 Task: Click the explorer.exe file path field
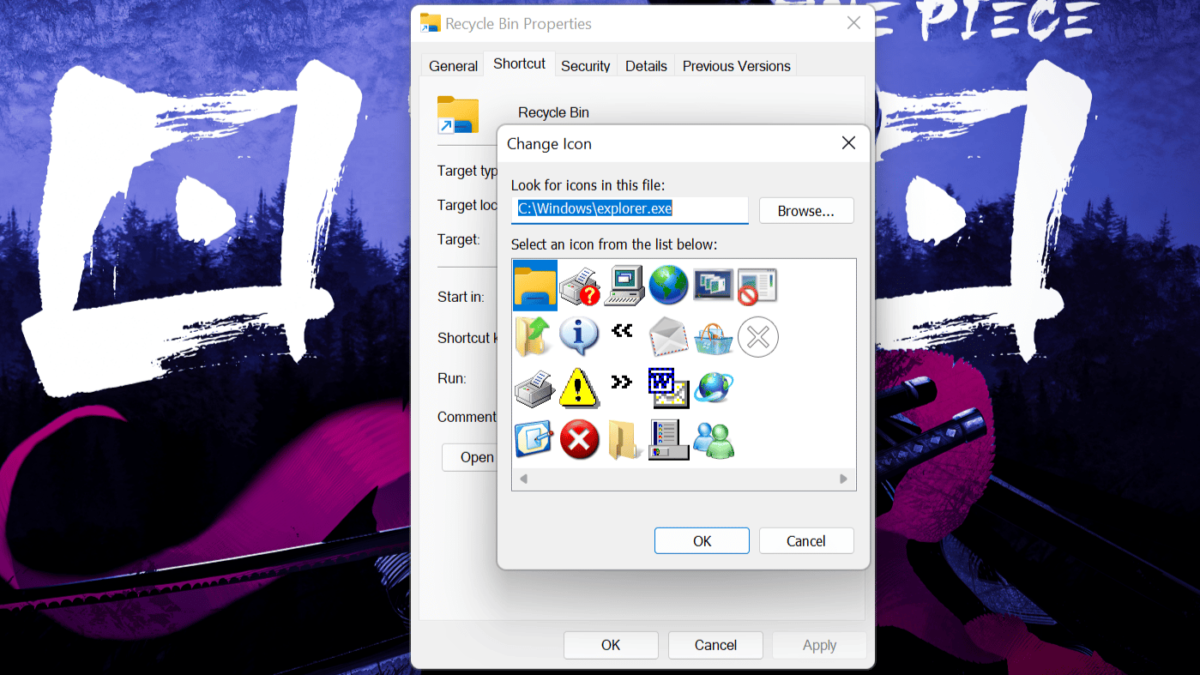tap(630, 209)
